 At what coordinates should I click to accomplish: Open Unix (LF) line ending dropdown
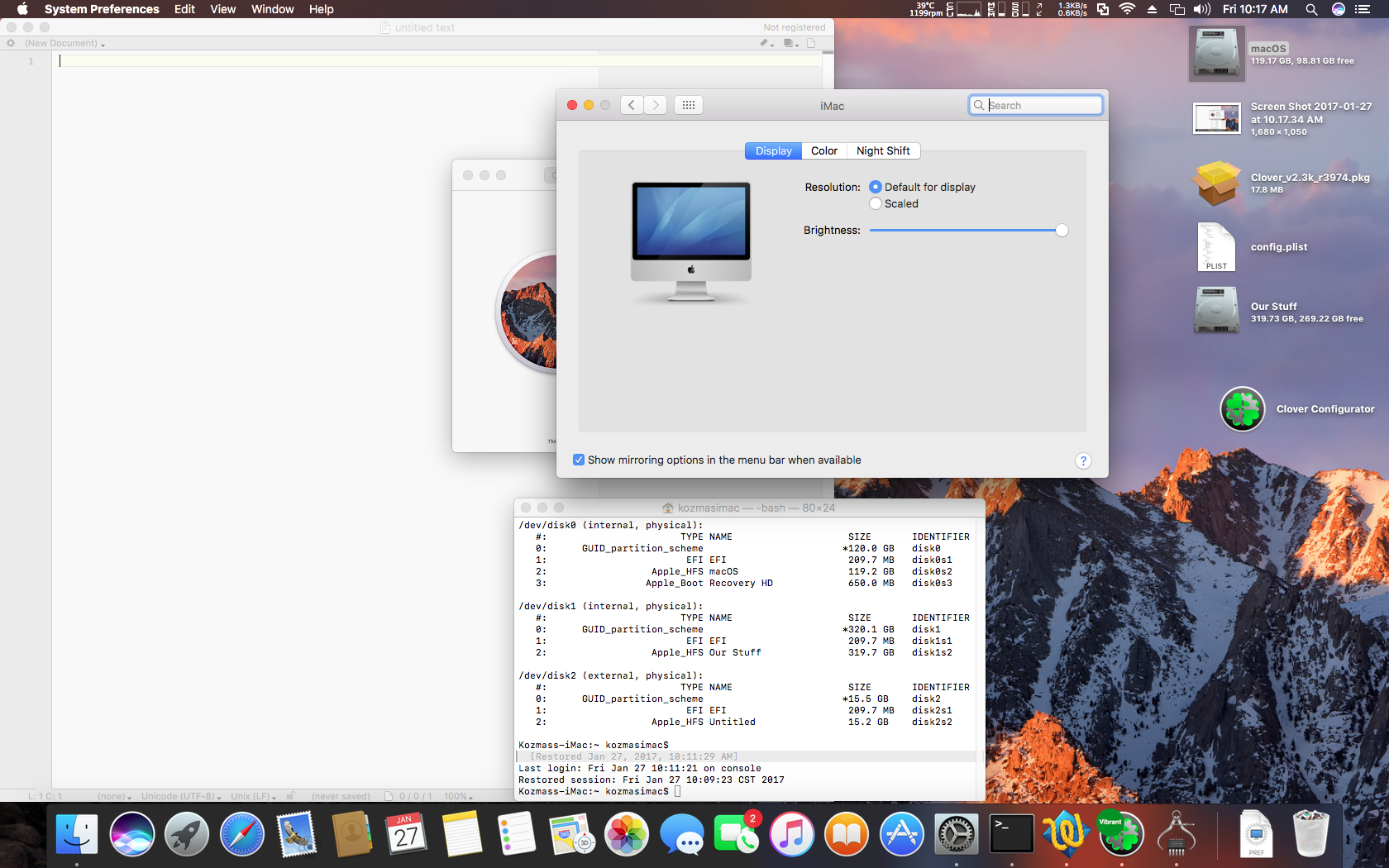coord(253,796)
